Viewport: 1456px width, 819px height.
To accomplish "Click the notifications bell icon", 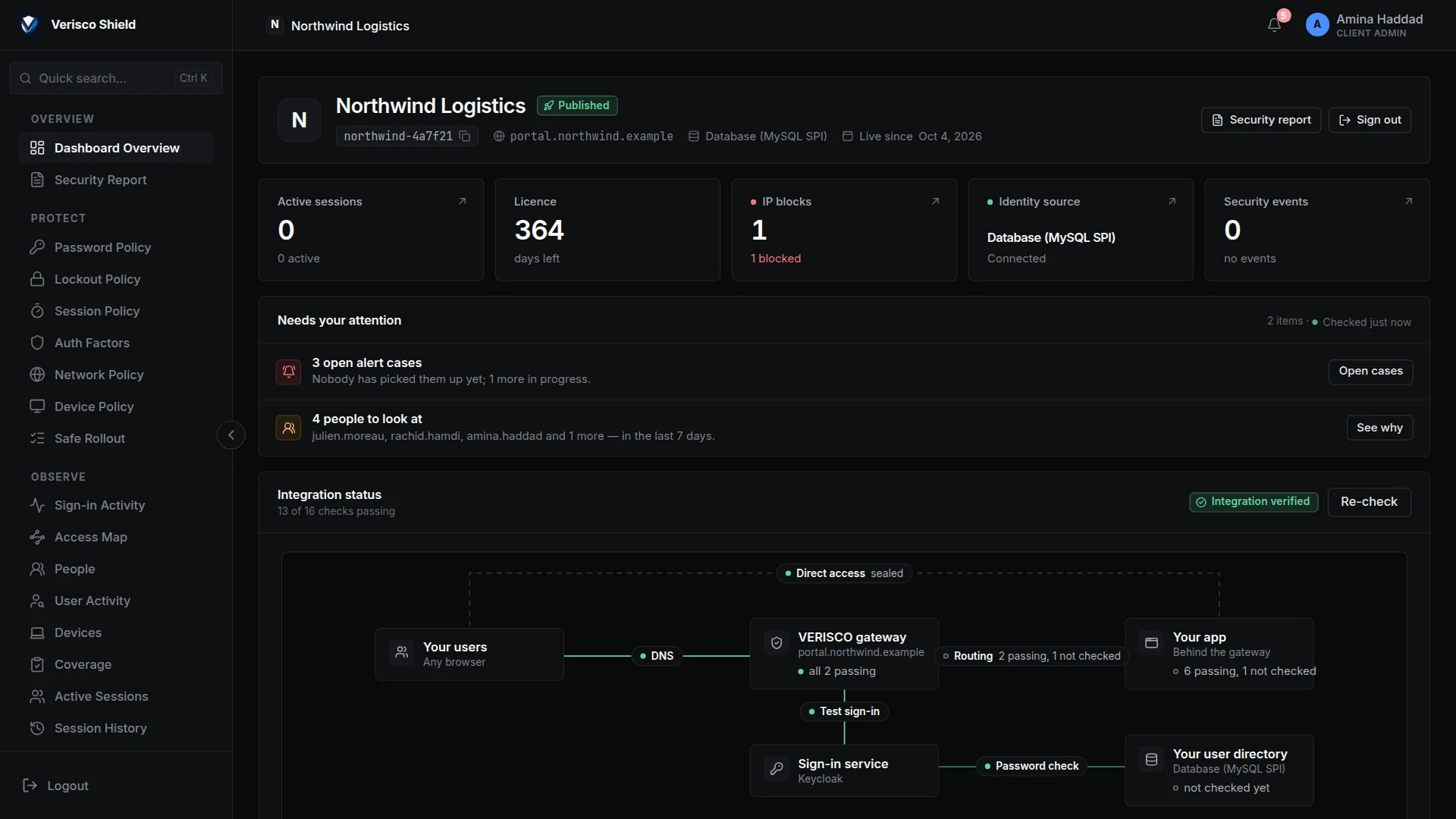I will pyautogui.click(x=1274, y=25).
